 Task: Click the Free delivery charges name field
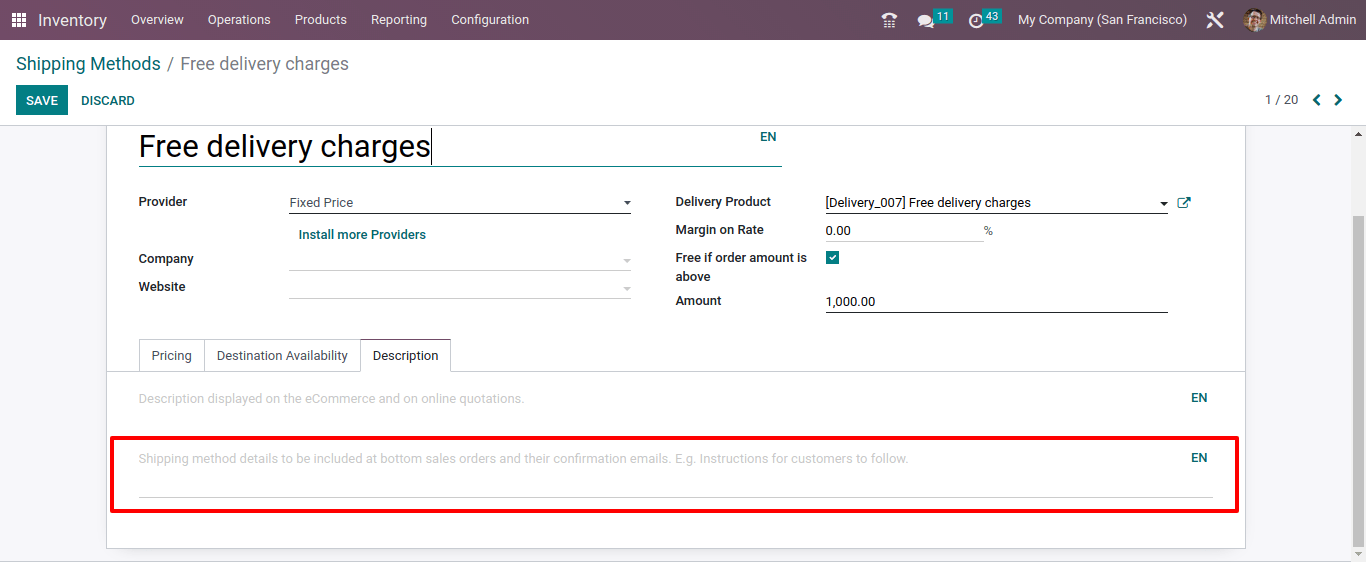(460, 147)
